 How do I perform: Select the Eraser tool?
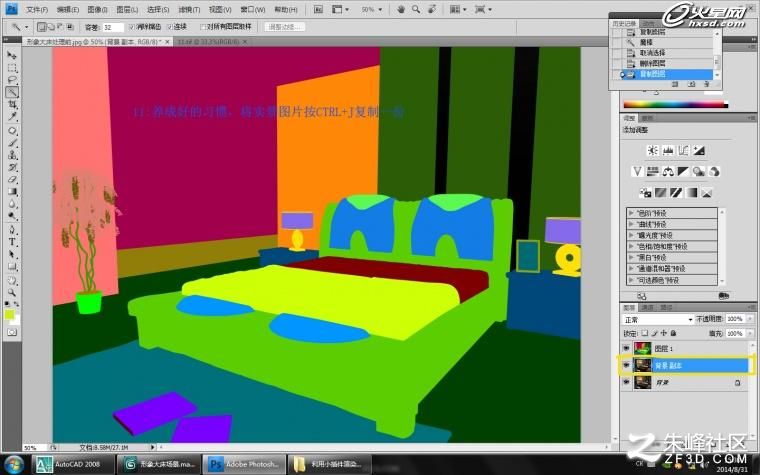tap(12, 179)
